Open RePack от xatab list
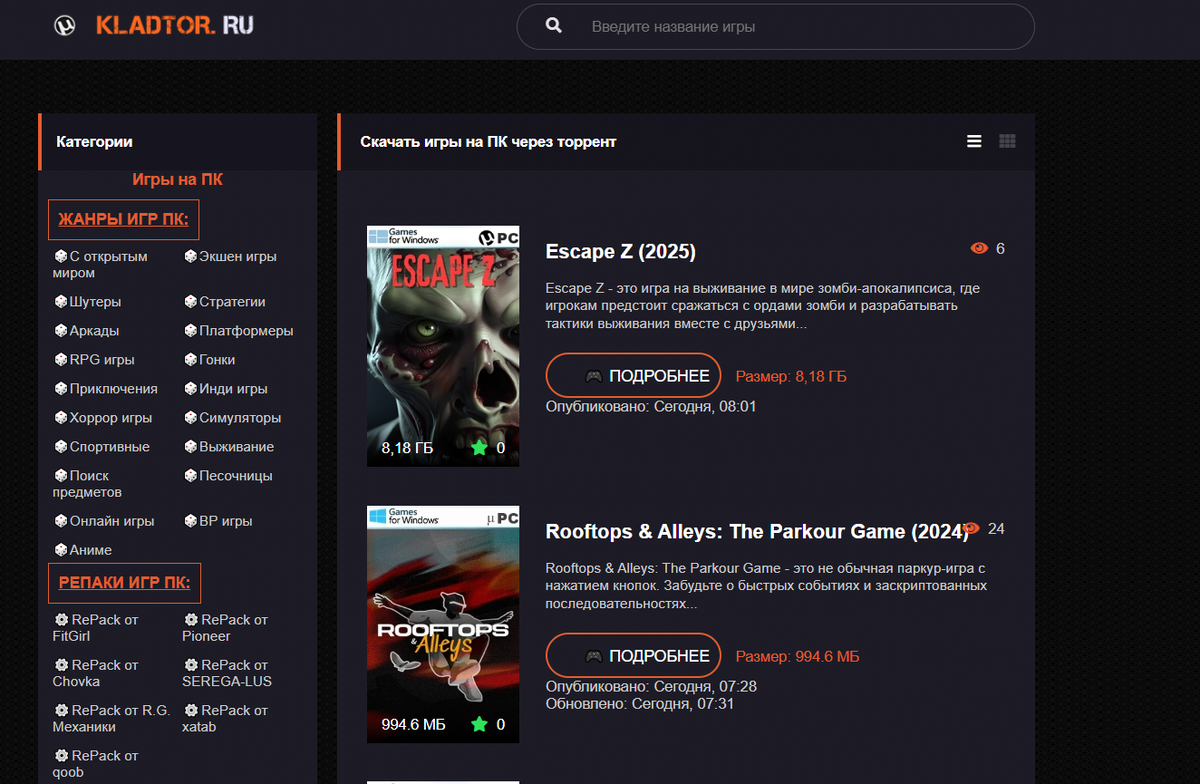 click(225, 718)
